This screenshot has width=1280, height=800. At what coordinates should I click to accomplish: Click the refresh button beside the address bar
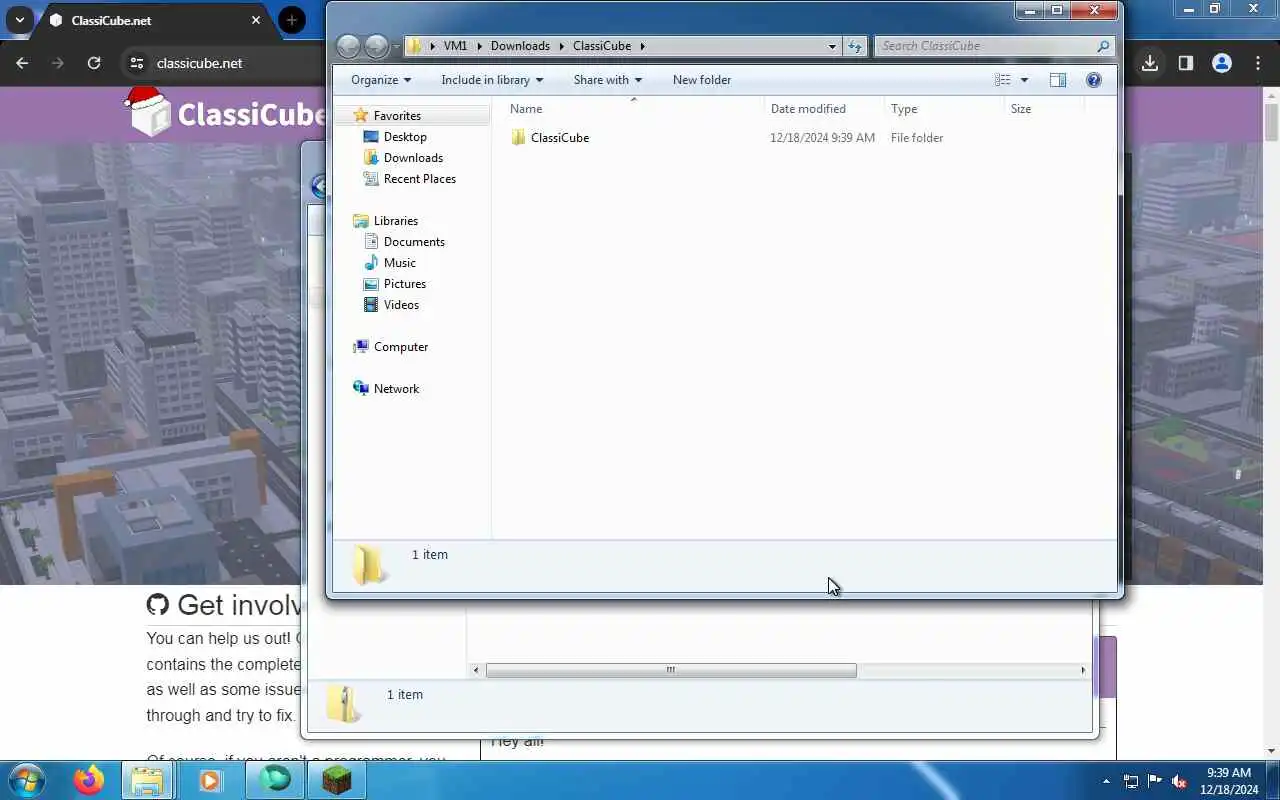click(x=855, y=46)
